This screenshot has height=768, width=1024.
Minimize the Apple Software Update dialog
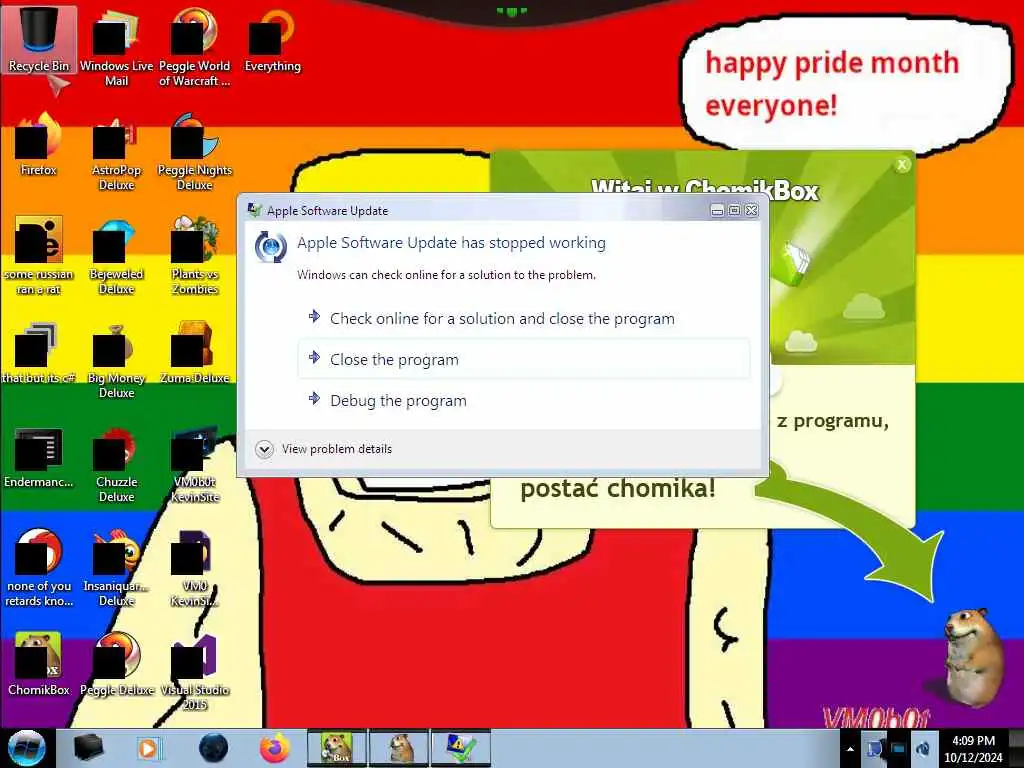point(717,210)
